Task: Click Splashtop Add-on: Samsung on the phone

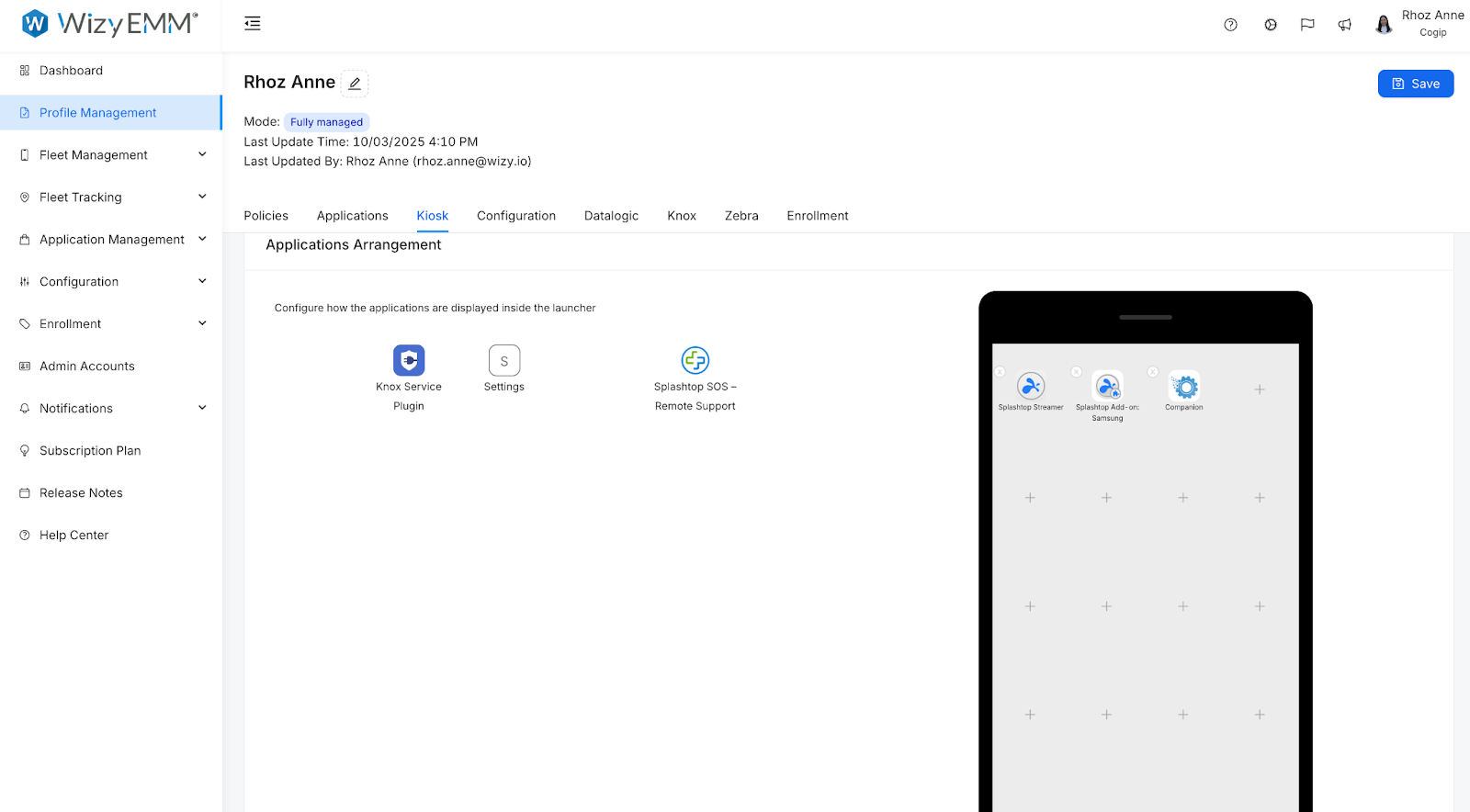Action: tap(1107, 386)
